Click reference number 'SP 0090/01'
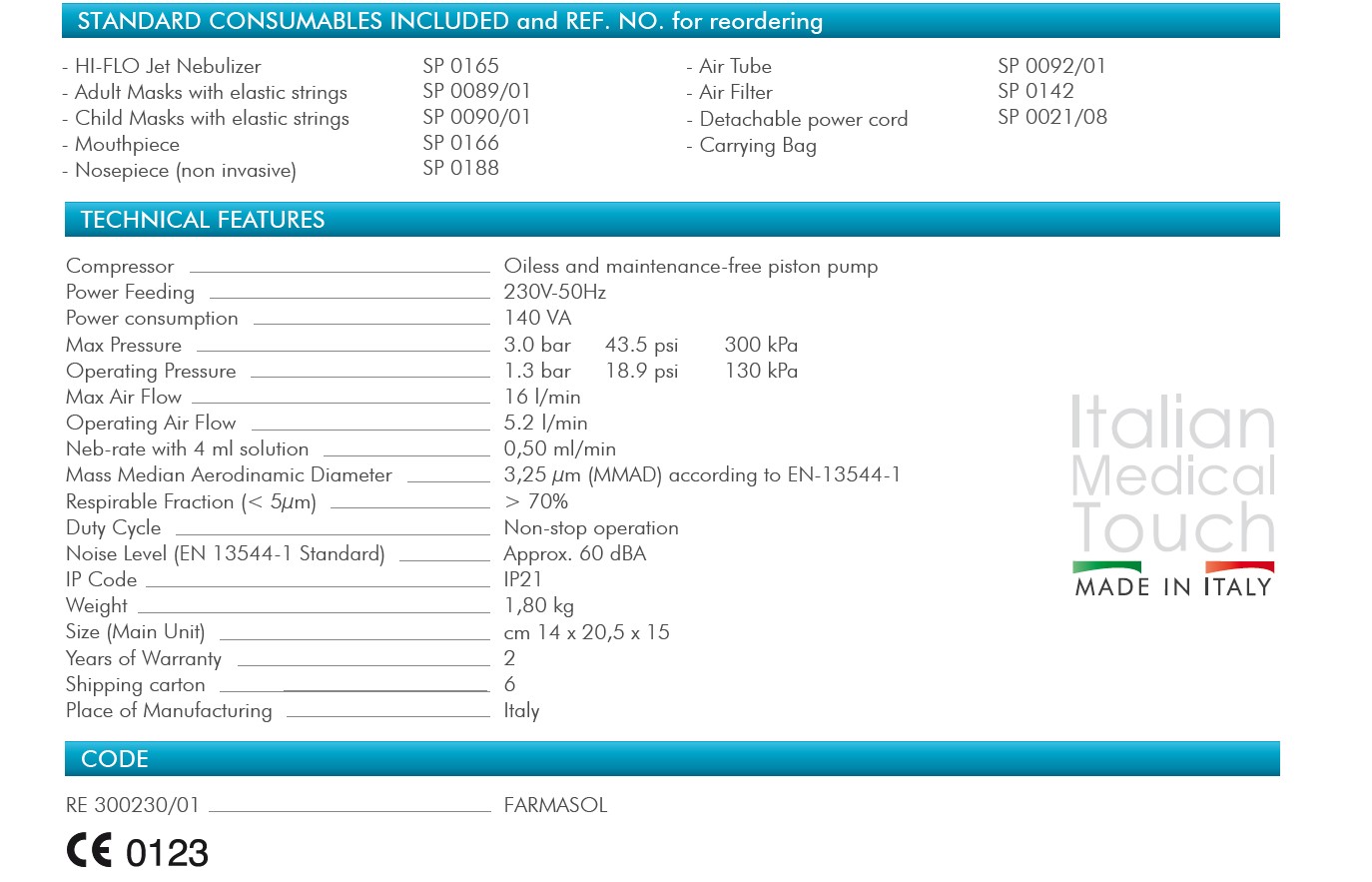Image resolution: width=1372 pixels, height=882 pixels. [476, 117]
